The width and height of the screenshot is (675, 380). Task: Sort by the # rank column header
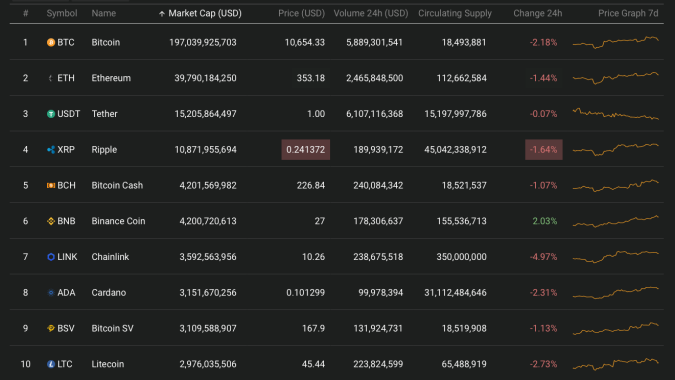(x=25, y=13)
